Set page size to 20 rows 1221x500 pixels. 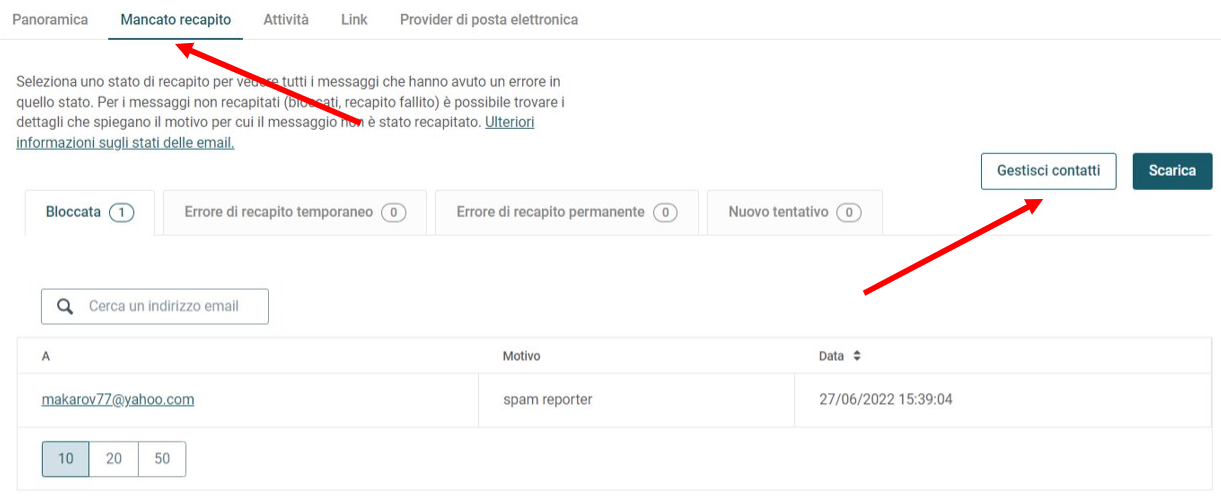[x=114, y=459]
